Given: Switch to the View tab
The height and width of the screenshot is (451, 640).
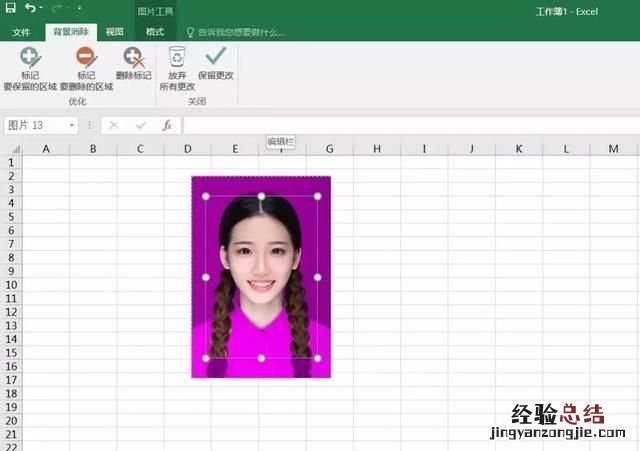Looking at the screenshot, I should [115, 32].
